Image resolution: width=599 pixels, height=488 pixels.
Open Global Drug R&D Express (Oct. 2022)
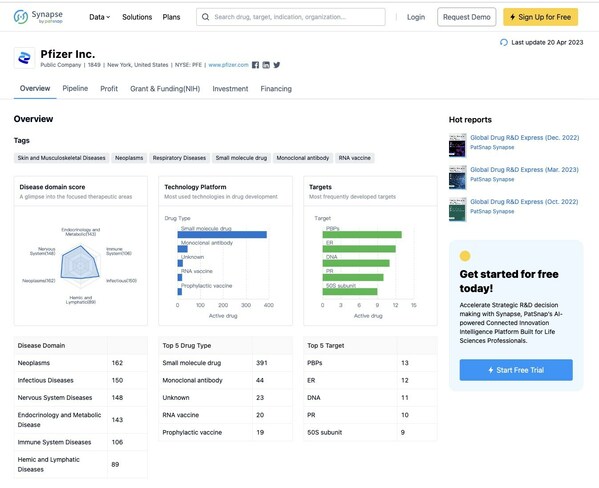[x=524, y=202]
